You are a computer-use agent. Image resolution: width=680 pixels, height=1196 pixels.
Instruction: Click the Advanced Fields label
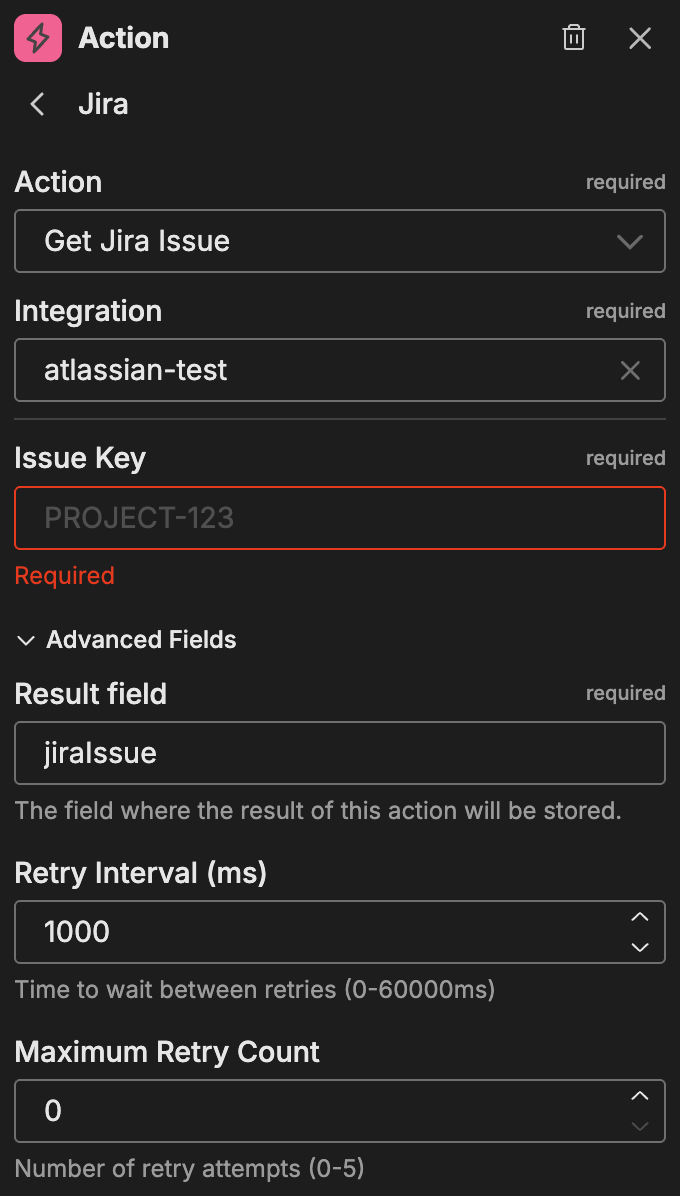(x=140, y=640)
